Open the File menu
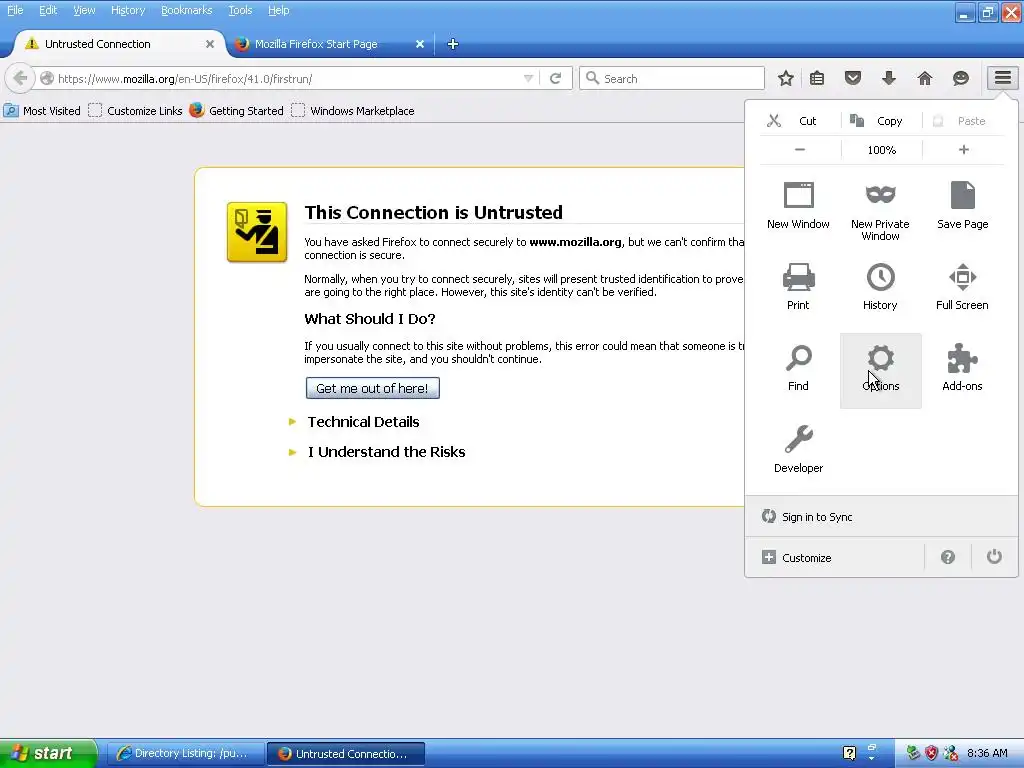 15,10
